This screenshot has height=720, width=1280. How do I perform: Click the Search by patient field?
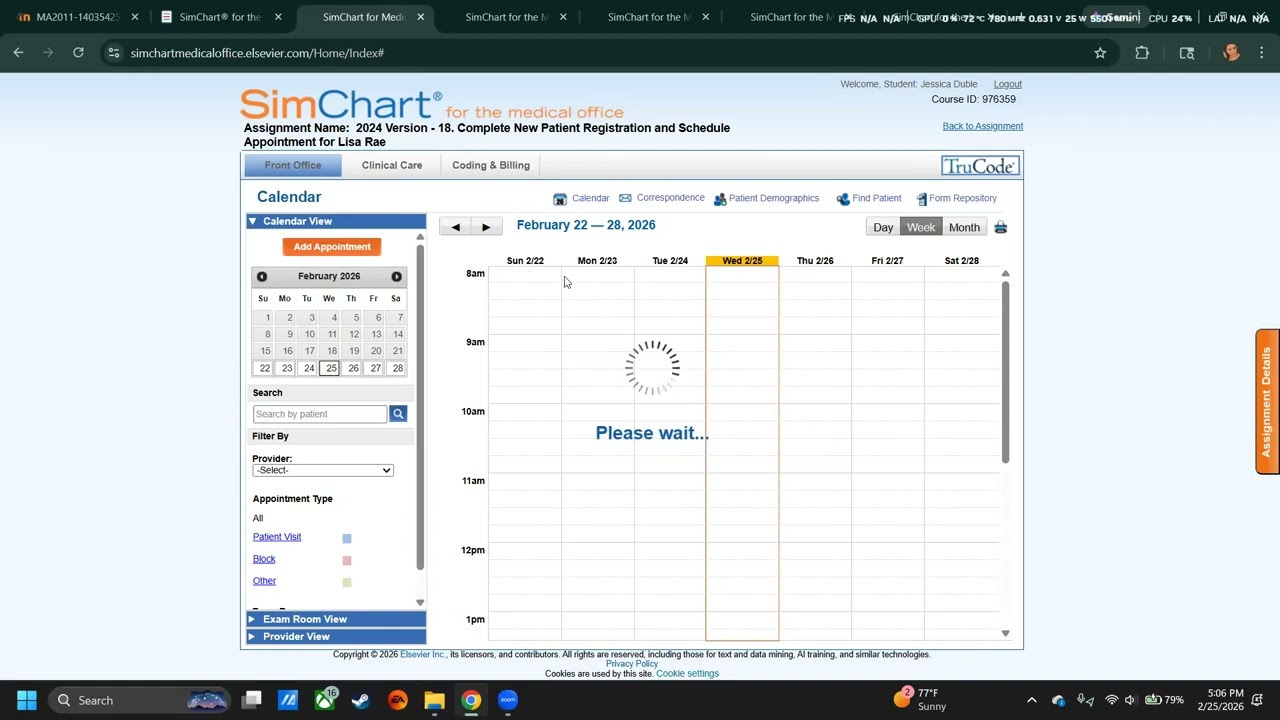click(x=320, y=414)
